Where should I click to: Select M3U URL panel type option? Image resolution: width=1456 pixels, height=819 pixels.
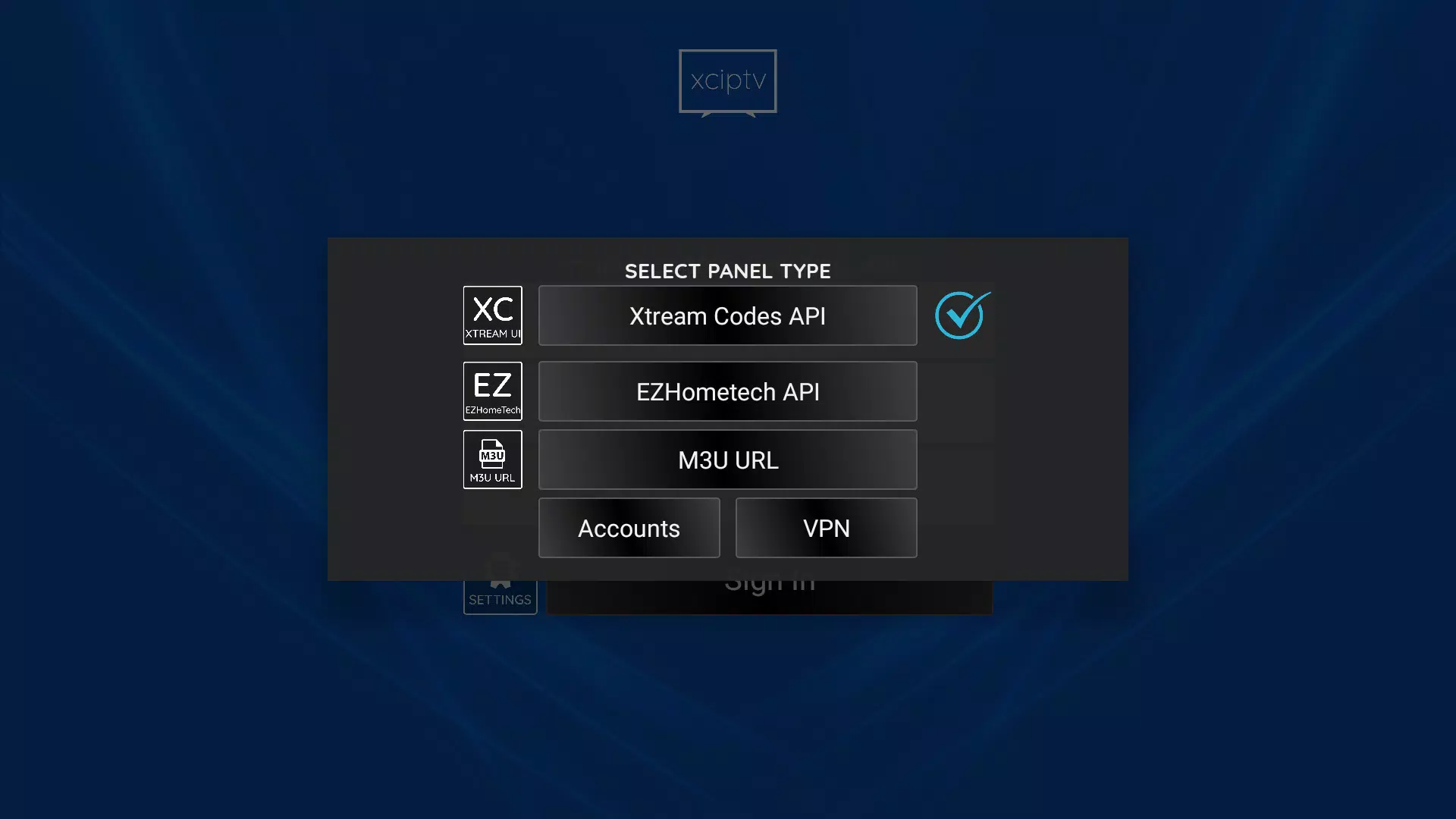pyautogui.click(x=728, y=459)
